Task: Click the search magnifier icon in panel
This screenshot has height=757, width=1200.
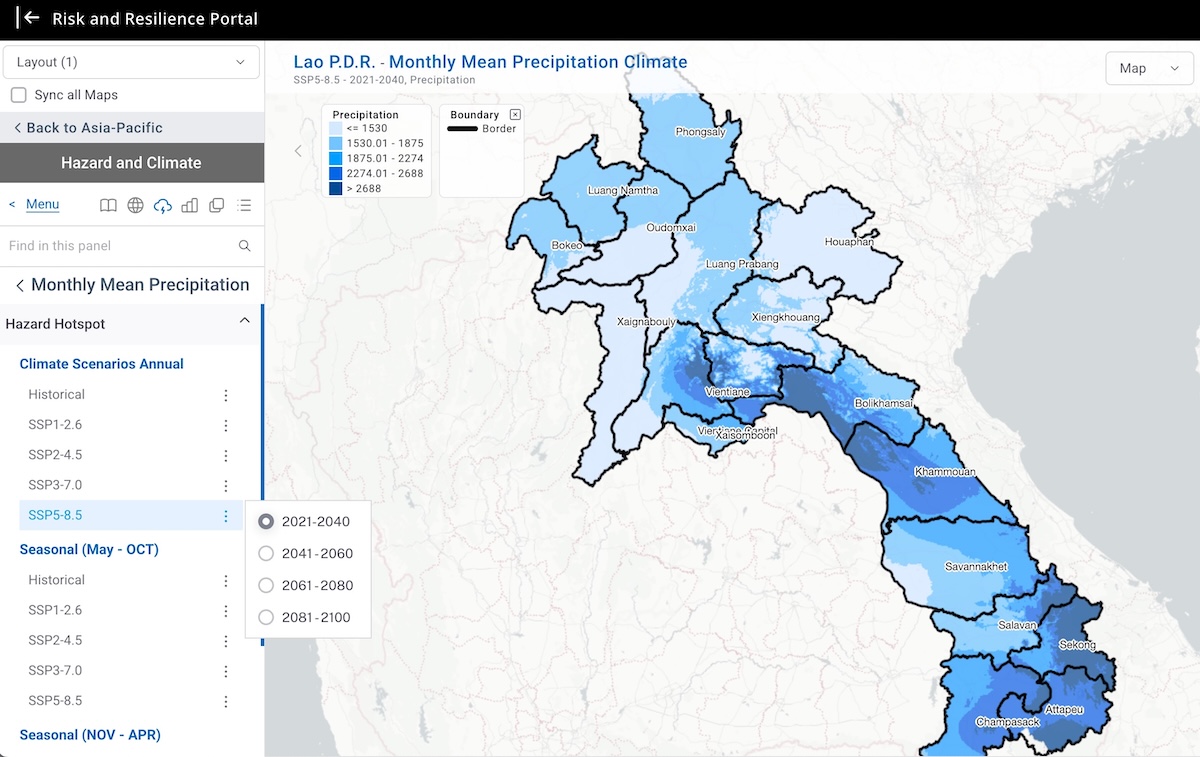Action: [x=244, y=246]
